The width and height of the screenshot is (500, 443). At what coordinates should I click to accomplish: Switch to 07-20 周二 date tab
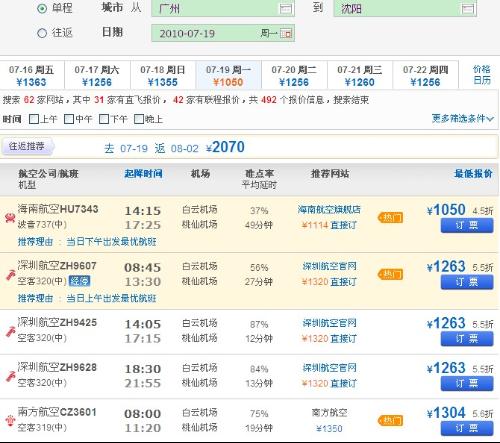294,76
